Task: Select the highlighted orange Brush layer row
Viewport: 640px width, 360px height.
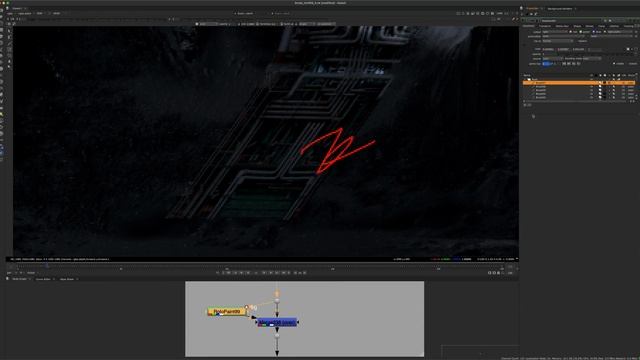Action: [x=579, y=83]
